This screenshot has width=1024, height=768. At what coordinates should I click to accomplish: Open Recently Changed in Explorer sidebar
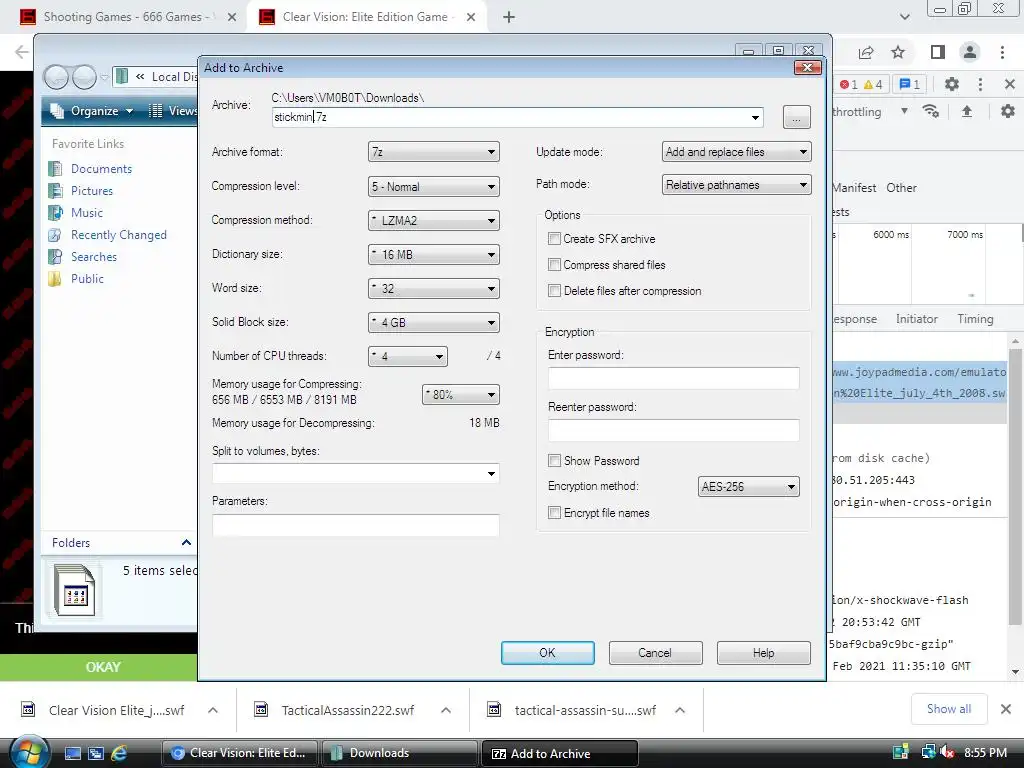[118, 235]
